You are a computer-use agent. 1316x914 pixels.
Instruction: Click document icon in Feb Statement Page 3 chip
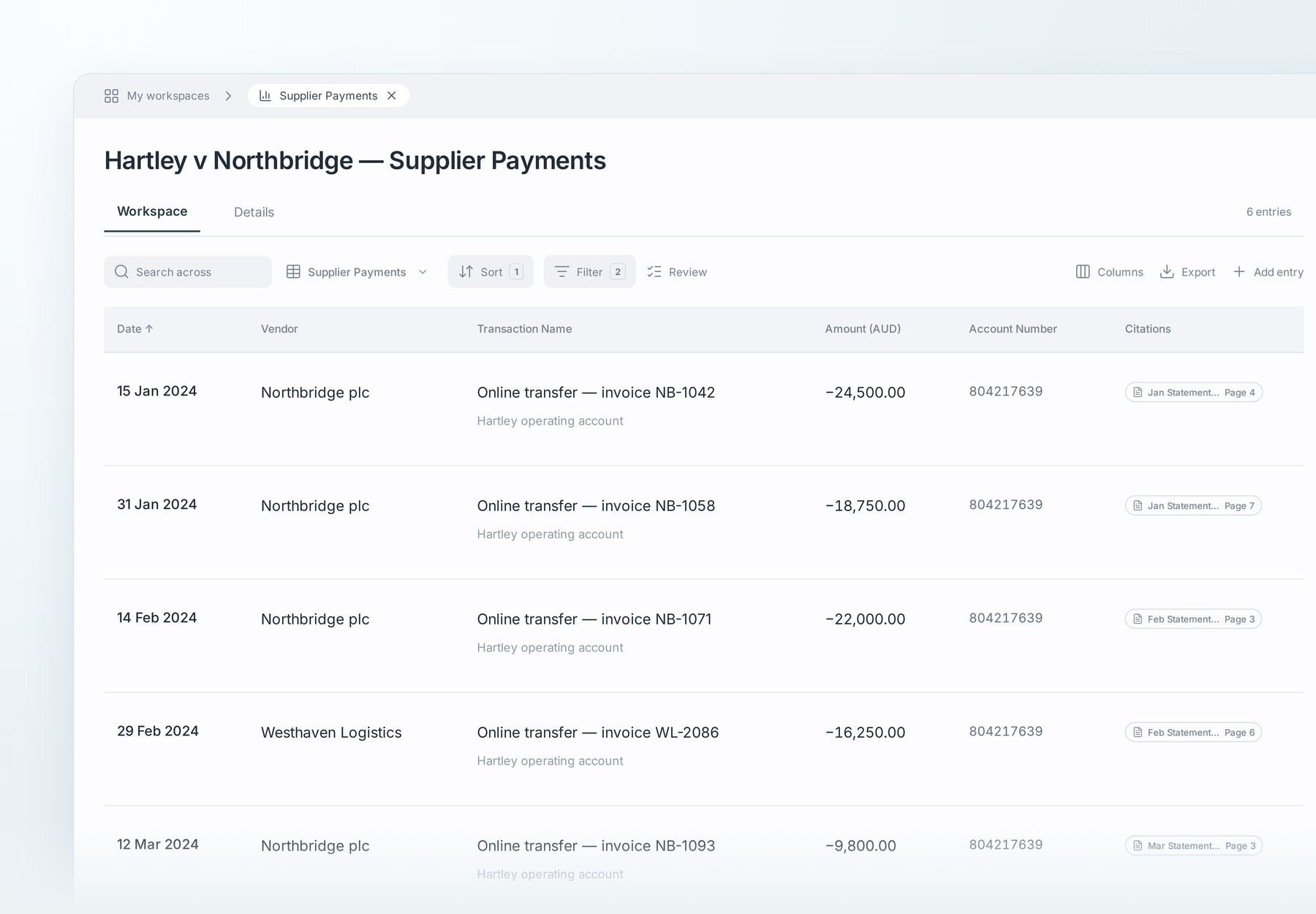point(1138,619)
